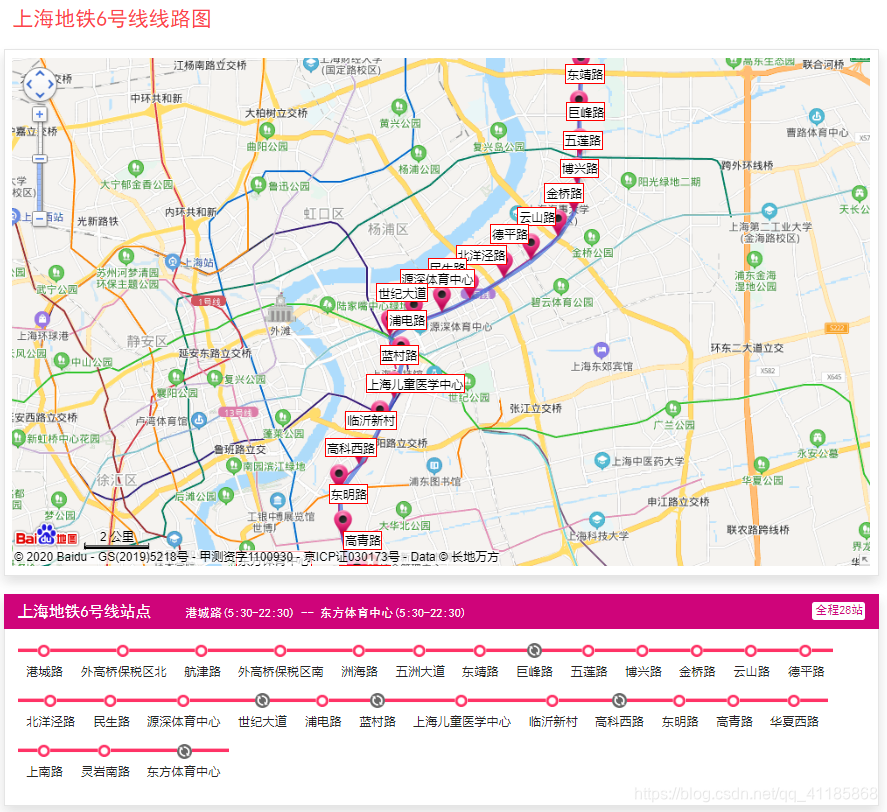Click the 金桥公园 park icon

point(592,237)
